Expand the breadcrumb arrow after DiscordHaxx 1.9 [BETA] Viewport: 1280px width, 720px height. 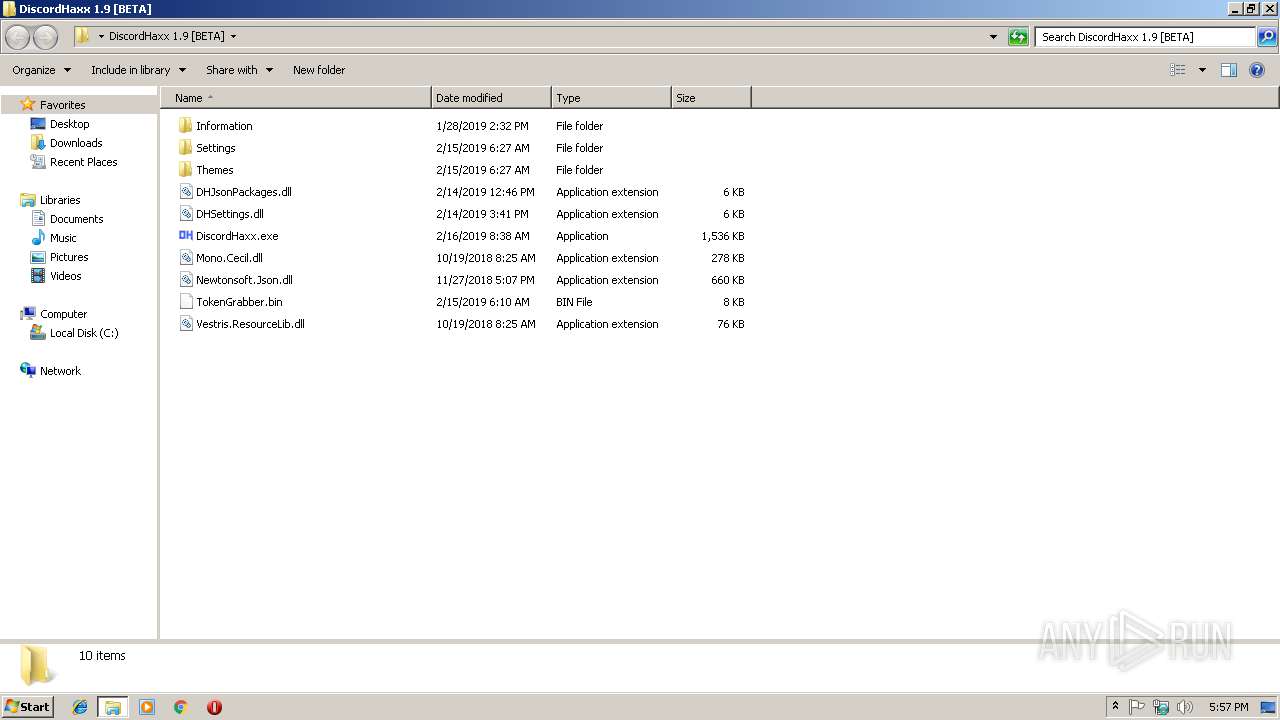pyautogui.click(x=233, y=37)
